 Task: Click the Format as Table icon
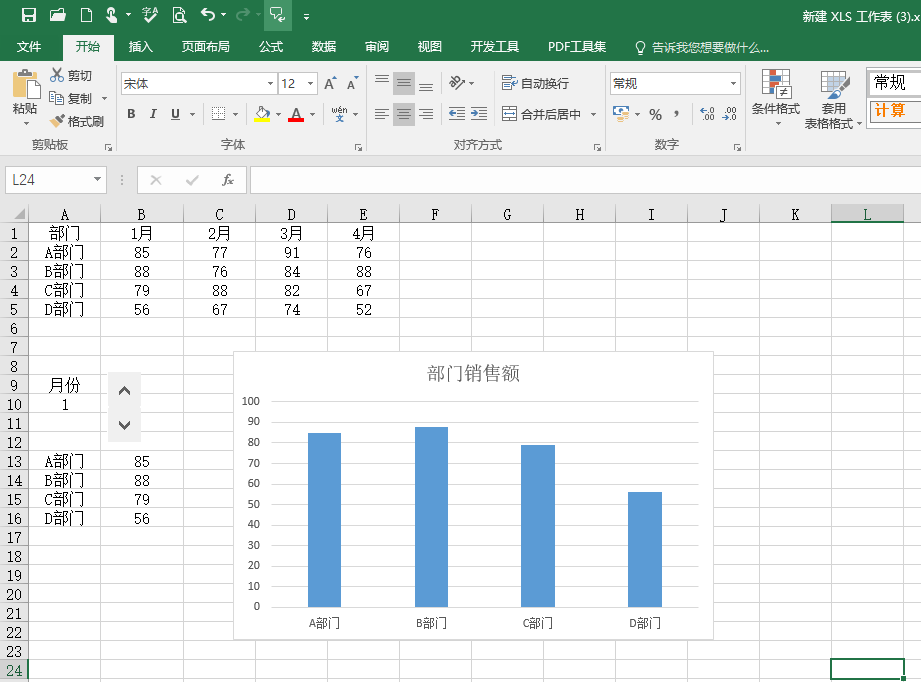835,85
